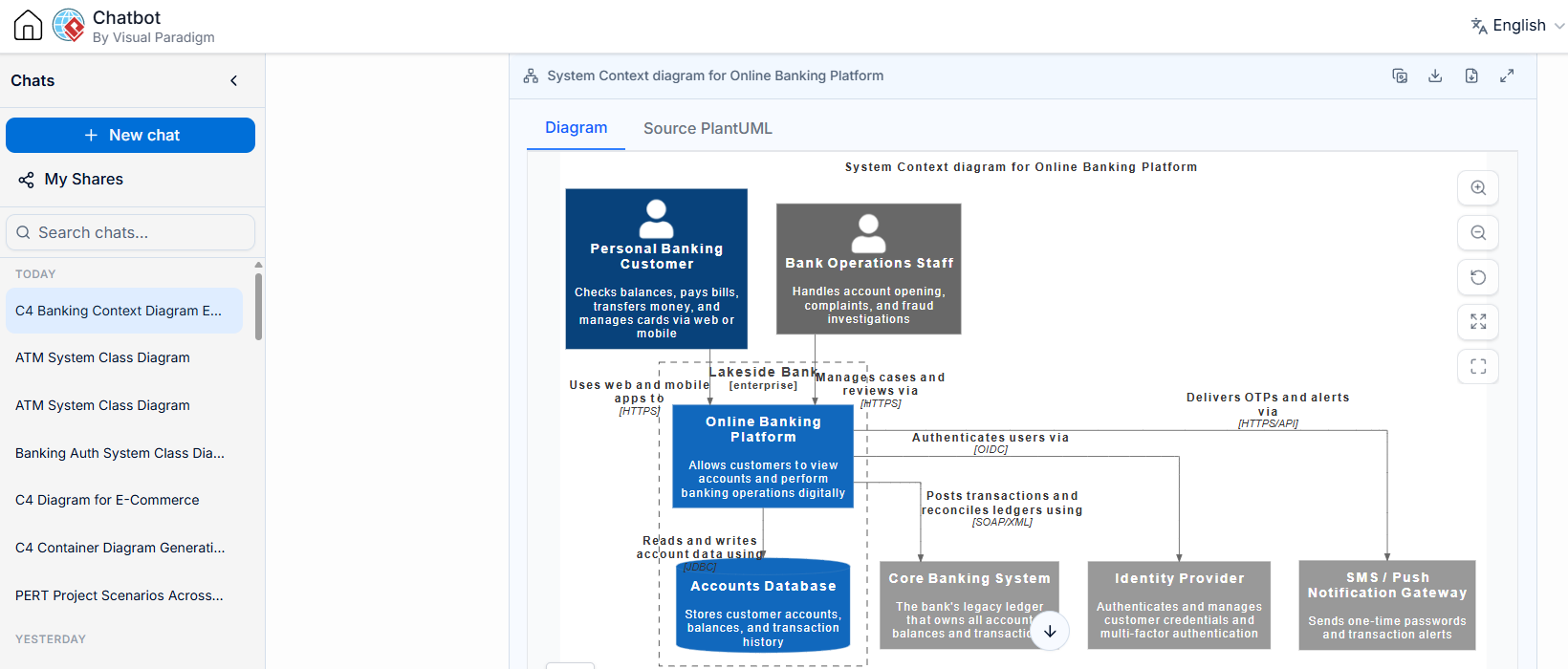
Task: Open My Shares
Action: click(83, 180)
